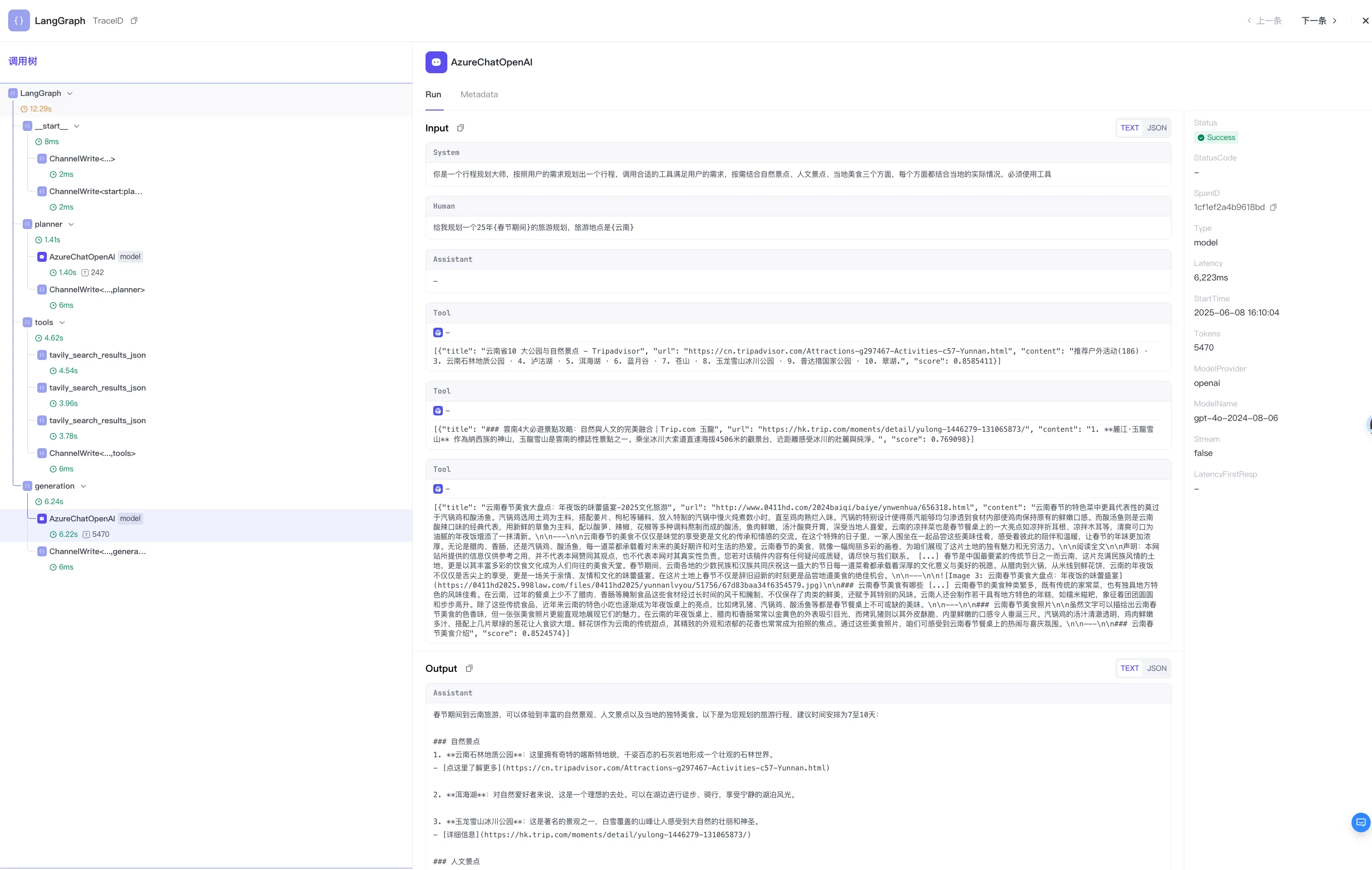This screenshot has height=870, width=1372.
Task: Switch Output view to TEXT
Action: click(1129, 668)
